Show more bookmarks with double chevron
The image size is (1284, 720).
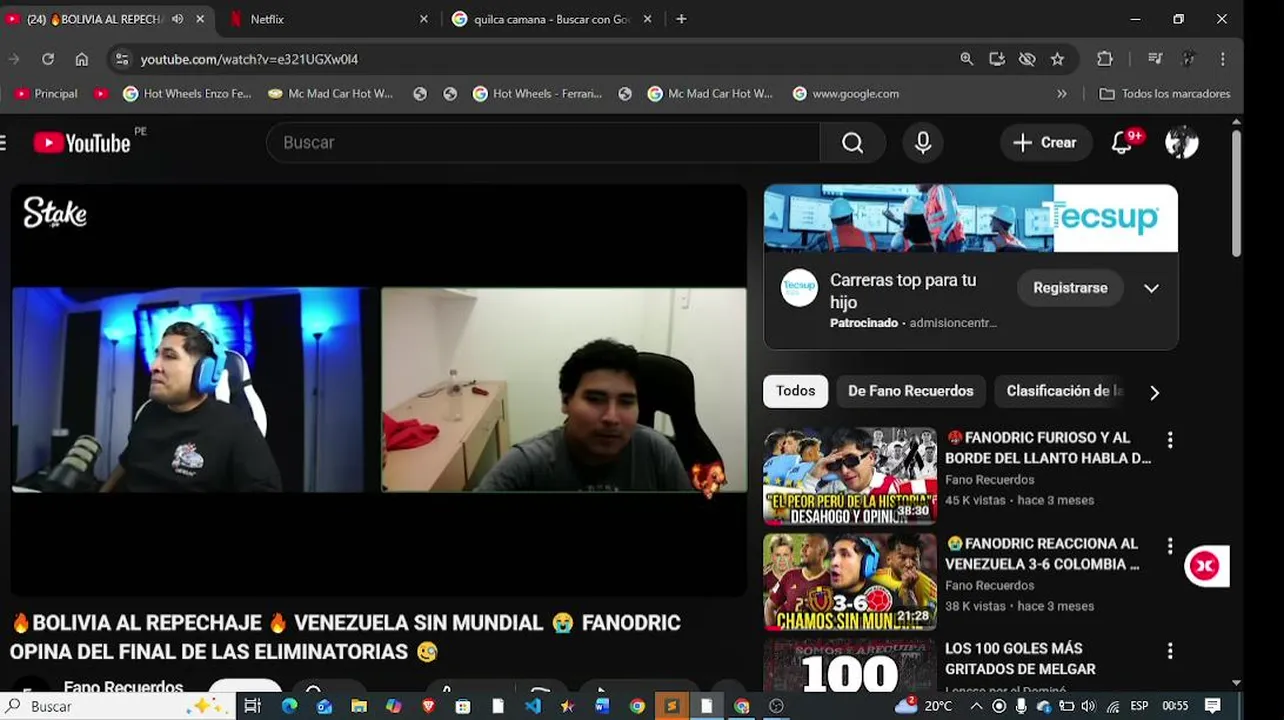[1062, 94]
